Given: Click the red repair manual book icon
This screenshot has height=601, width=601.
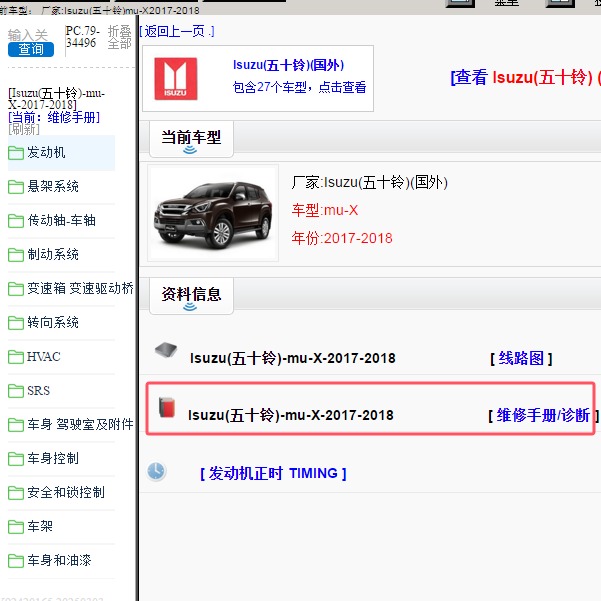Looking at the screenshot, I should coord(167,407).
